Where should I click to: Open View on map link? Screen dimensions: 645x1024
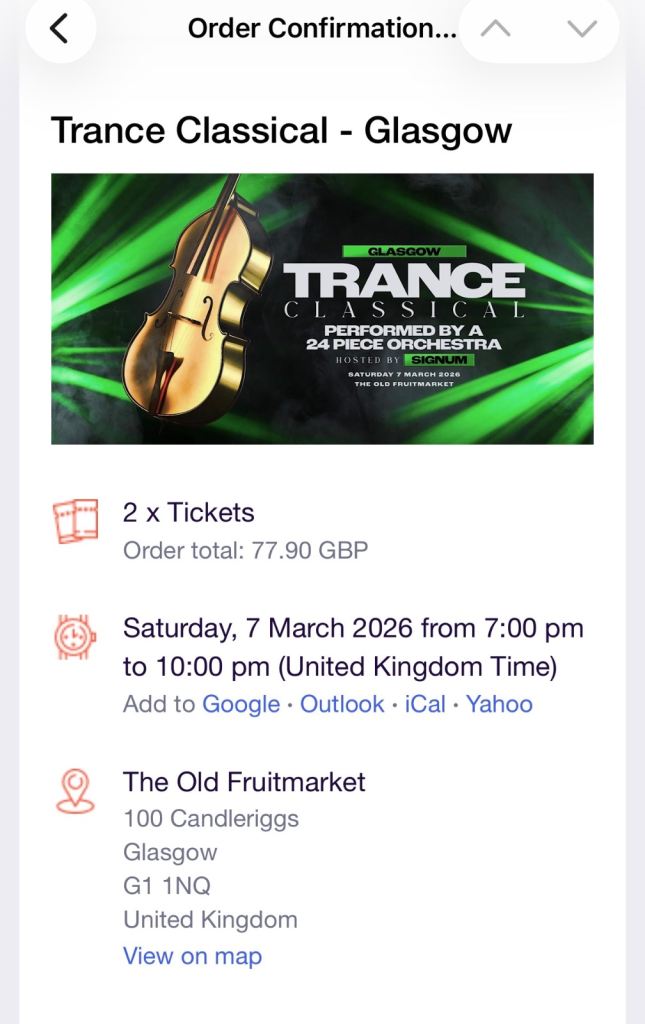click(192, 956)
